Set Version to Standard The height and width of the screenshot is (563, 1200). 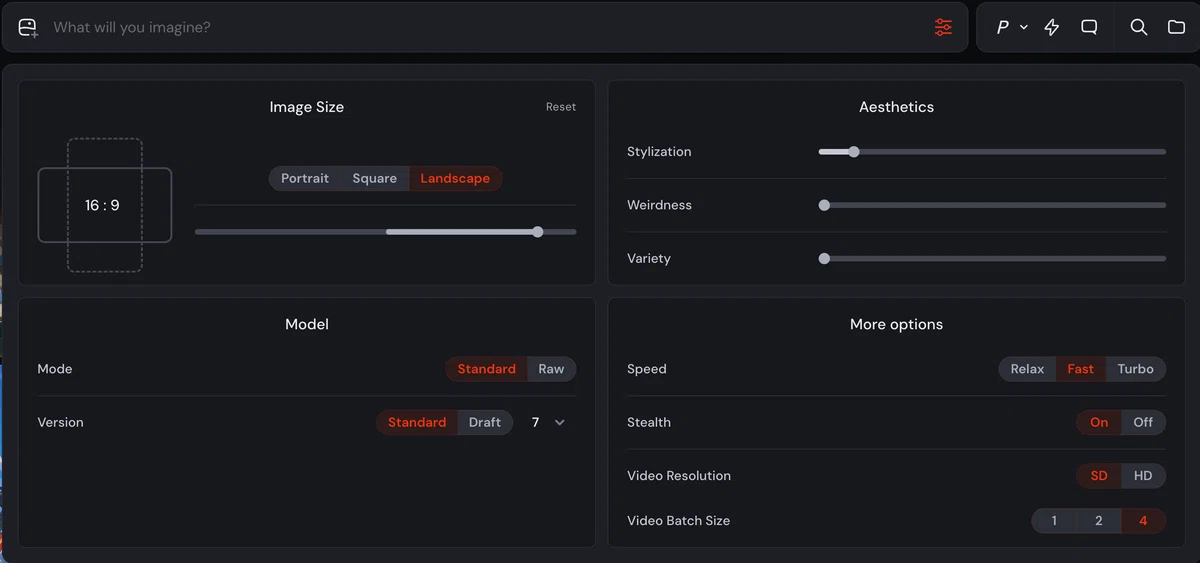pyautogui.click(x=417, y=422)
